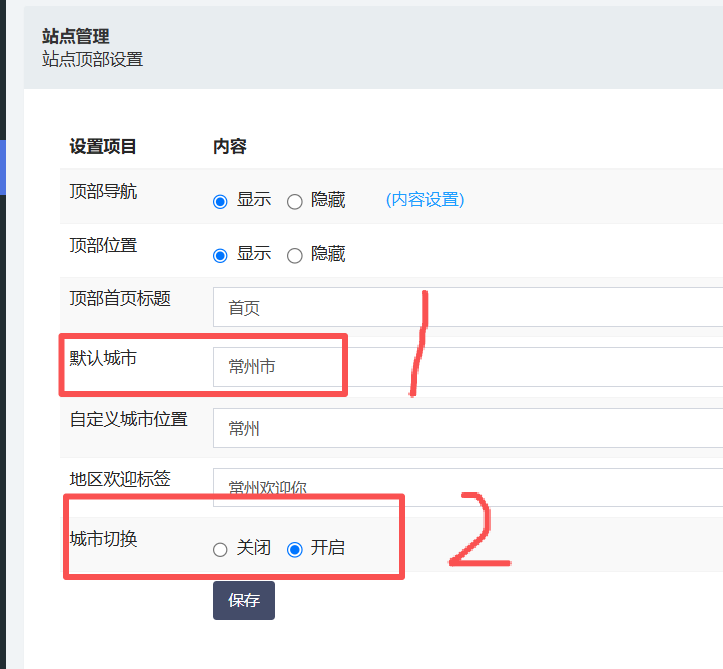This screenshot has height=669, width=723.
Task: Set 城市切换 to 开启
Action: tap(295, 549)
